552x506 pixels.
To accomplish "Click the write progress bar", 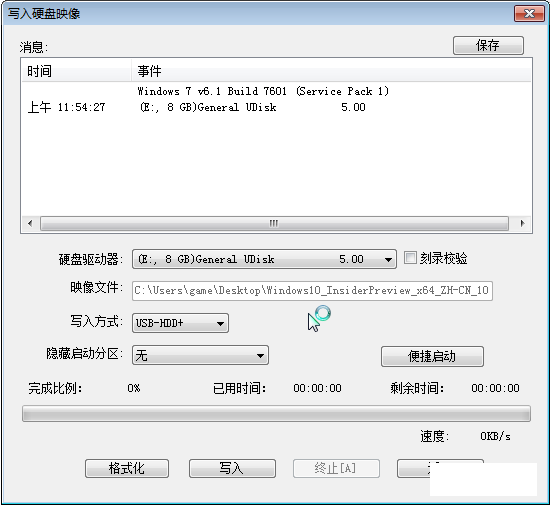I will [276, 414].
